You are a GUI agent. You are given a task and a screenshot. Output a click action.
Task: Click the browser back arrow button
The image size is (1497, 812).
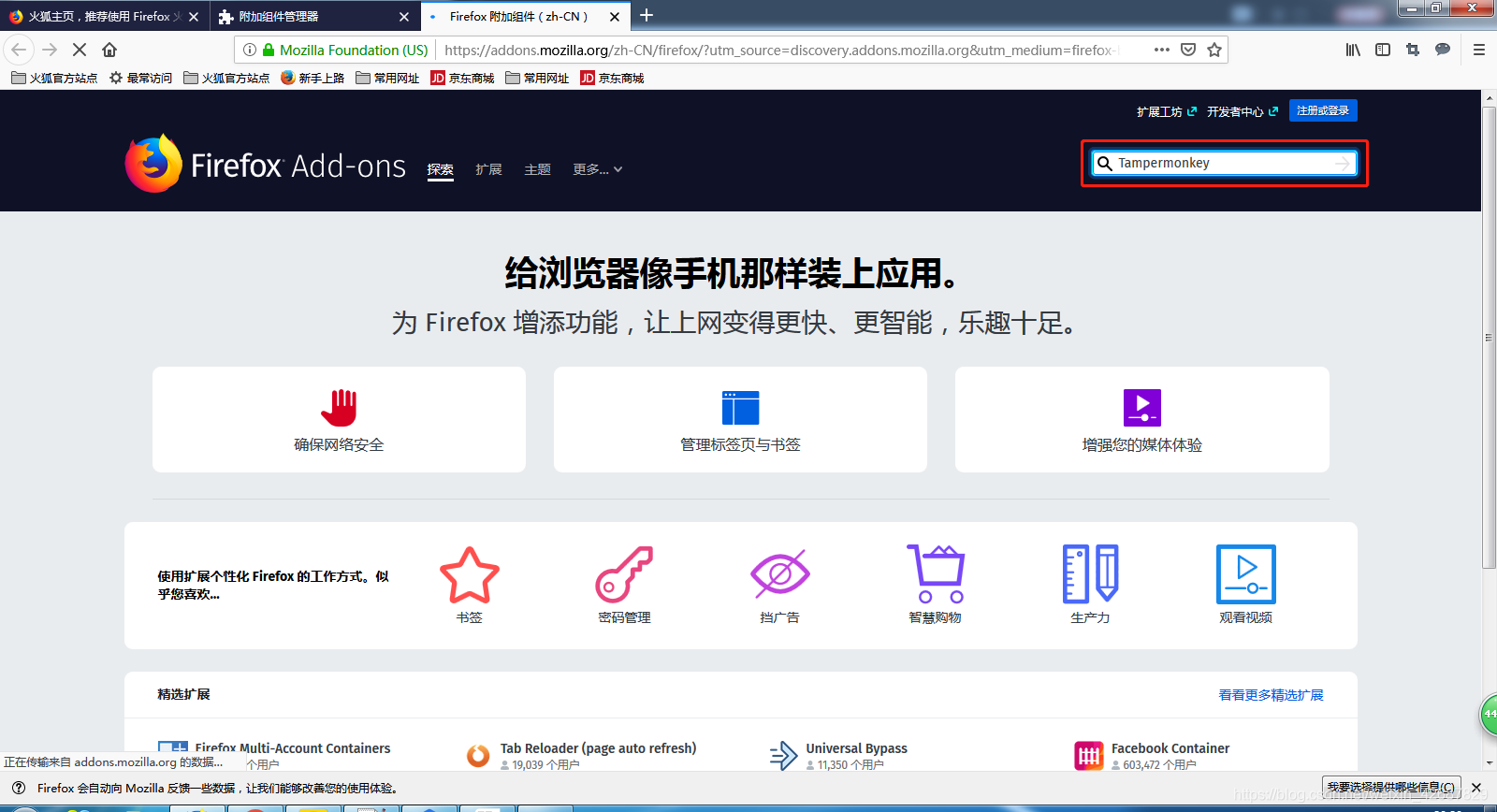(19, 50)
